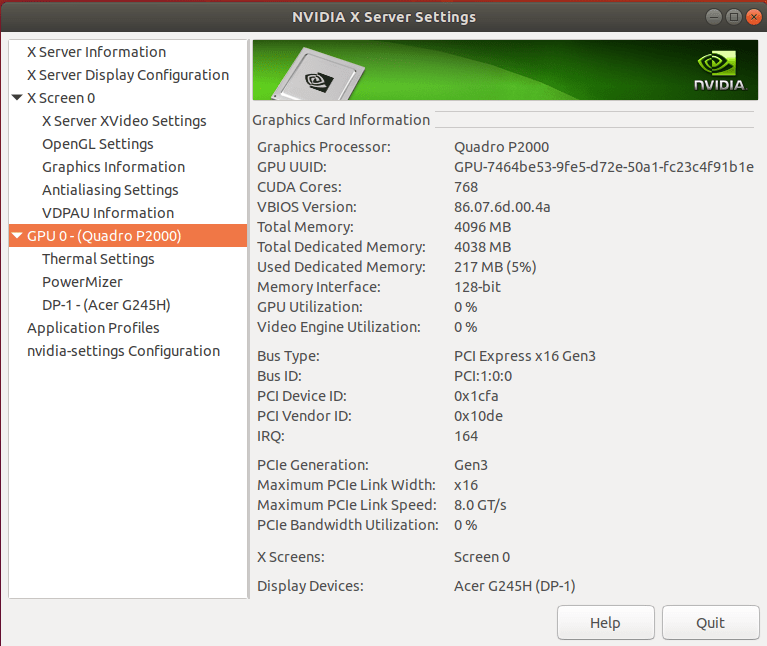The height and width of the screenshot is (646, 767).
Task: Collapse the X Screen 0 tree arrow
Action: [17, 97]
